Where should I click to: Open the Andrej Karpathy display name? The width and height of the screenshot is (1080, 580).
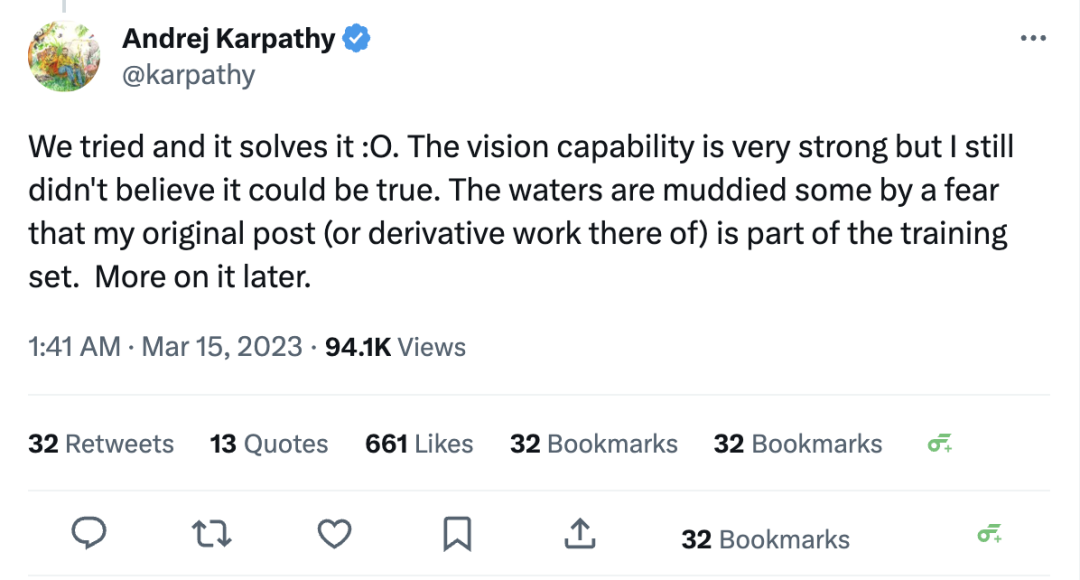tap(228, 39)
